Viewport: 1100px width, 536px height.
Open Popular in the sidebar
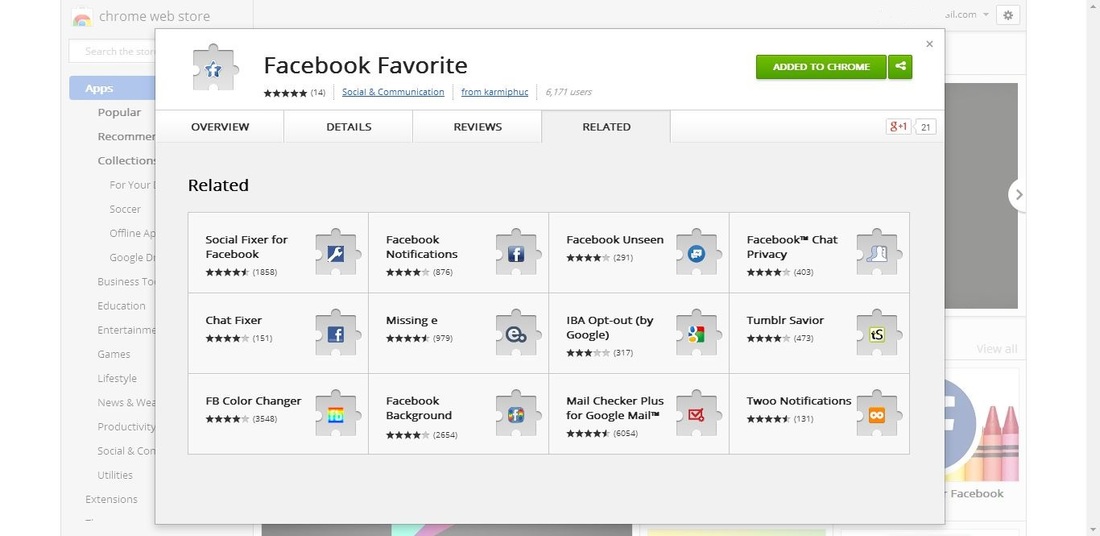pos(119,112)
